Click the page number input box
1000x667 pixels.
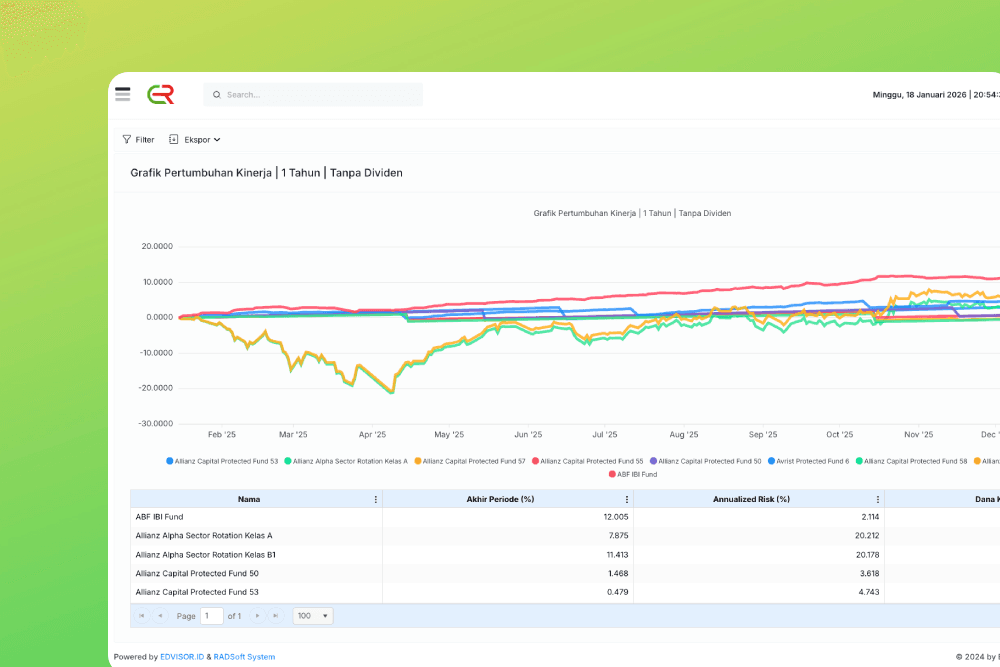212,616
